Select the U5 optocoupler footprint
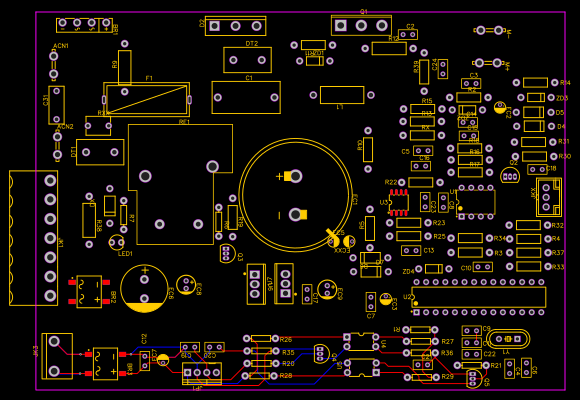The image size is (580, 400). point(361,367)
